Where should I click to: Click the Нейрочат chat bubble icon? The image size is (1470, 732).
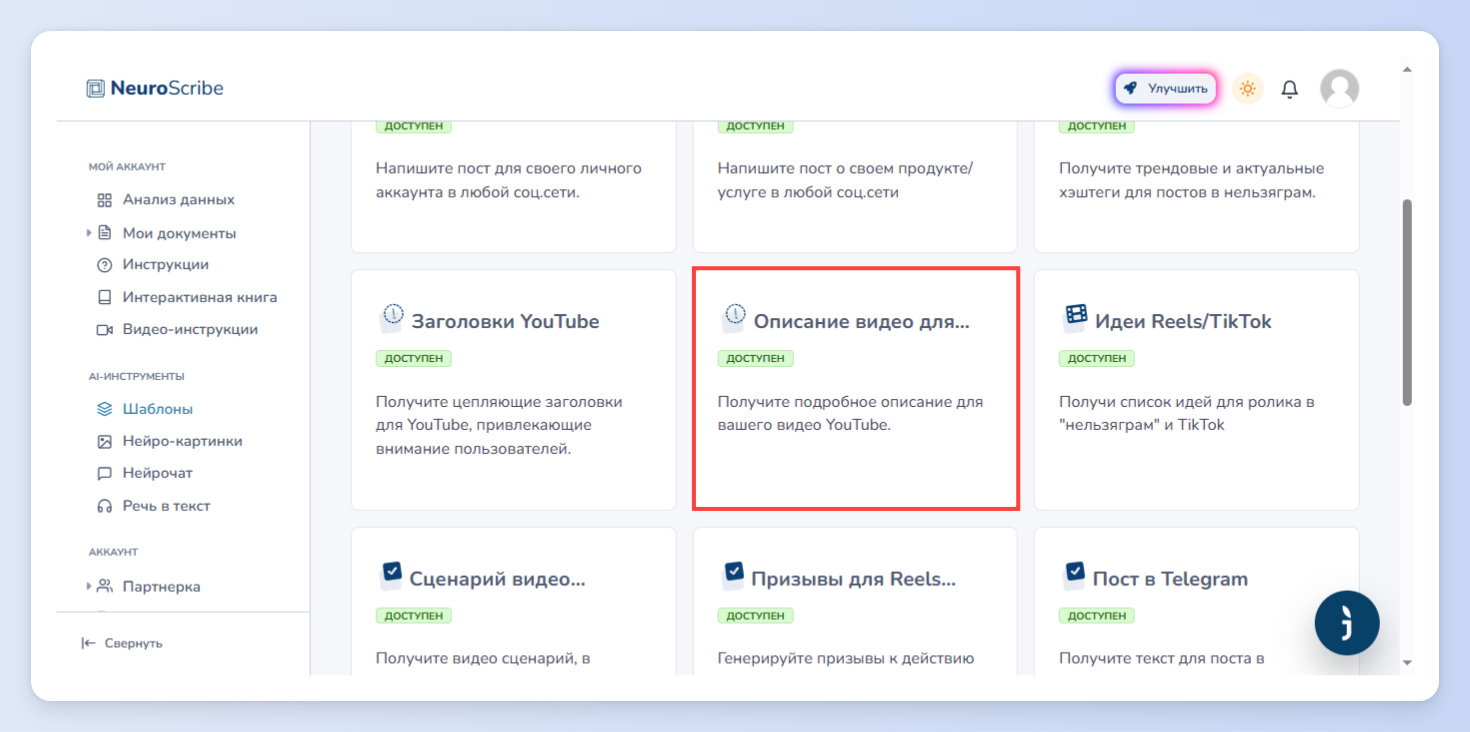coord(104,473)
